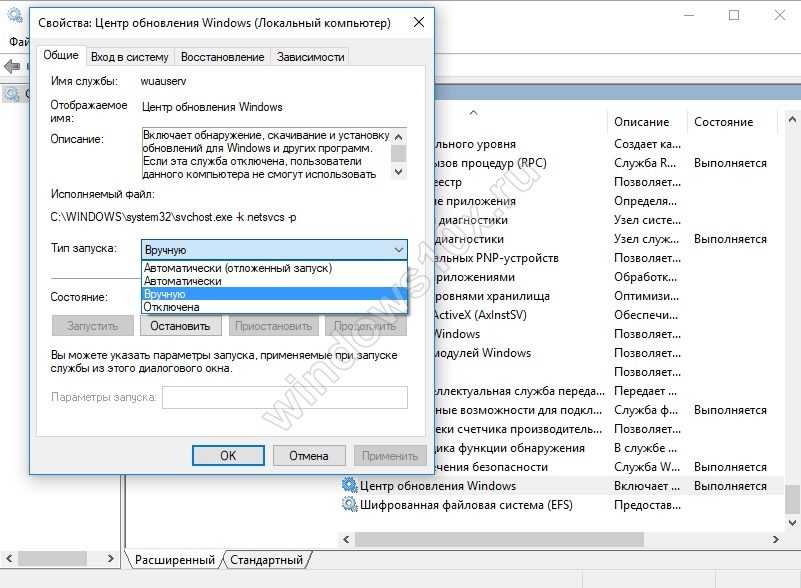Open the Вход в систему tab
Image resolution: width=801 pixels, height=588 pixels.
(129, 57)
